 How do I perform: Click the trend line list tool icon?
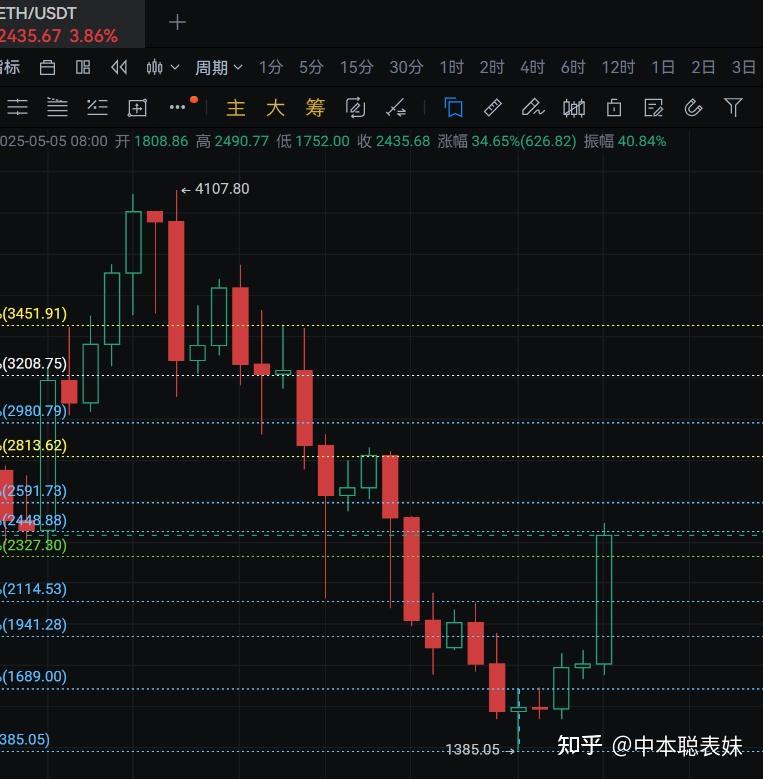click(x=97, y=107)
